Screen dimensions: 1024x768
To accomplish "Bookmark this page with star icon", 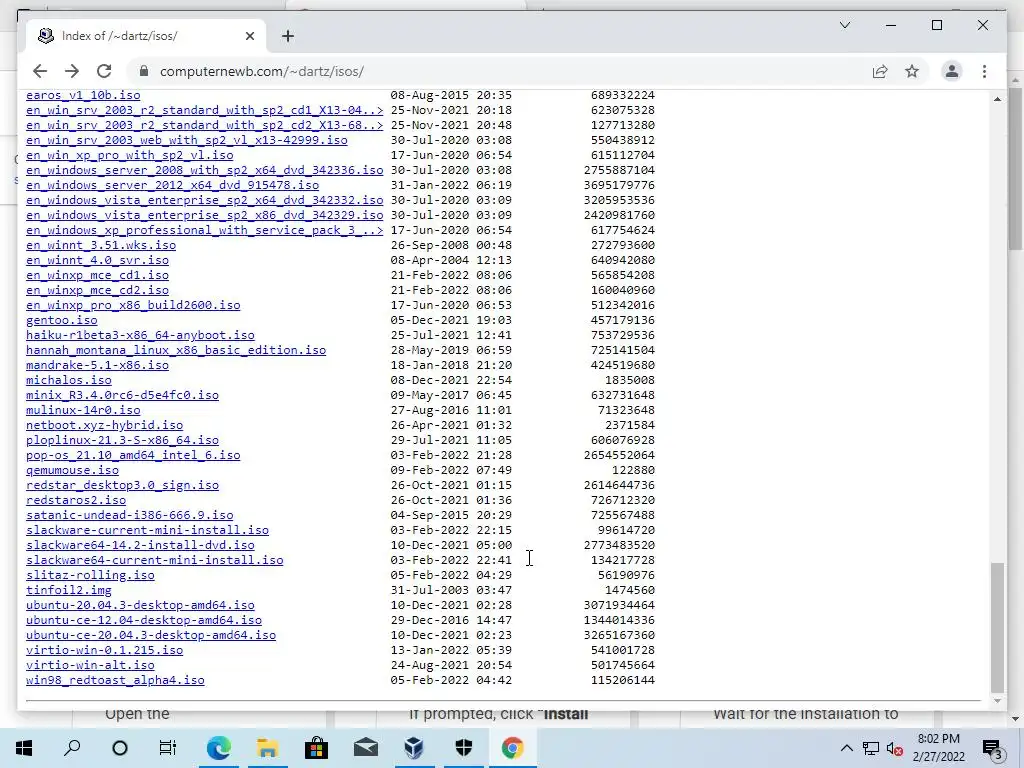I will [912, 71].
